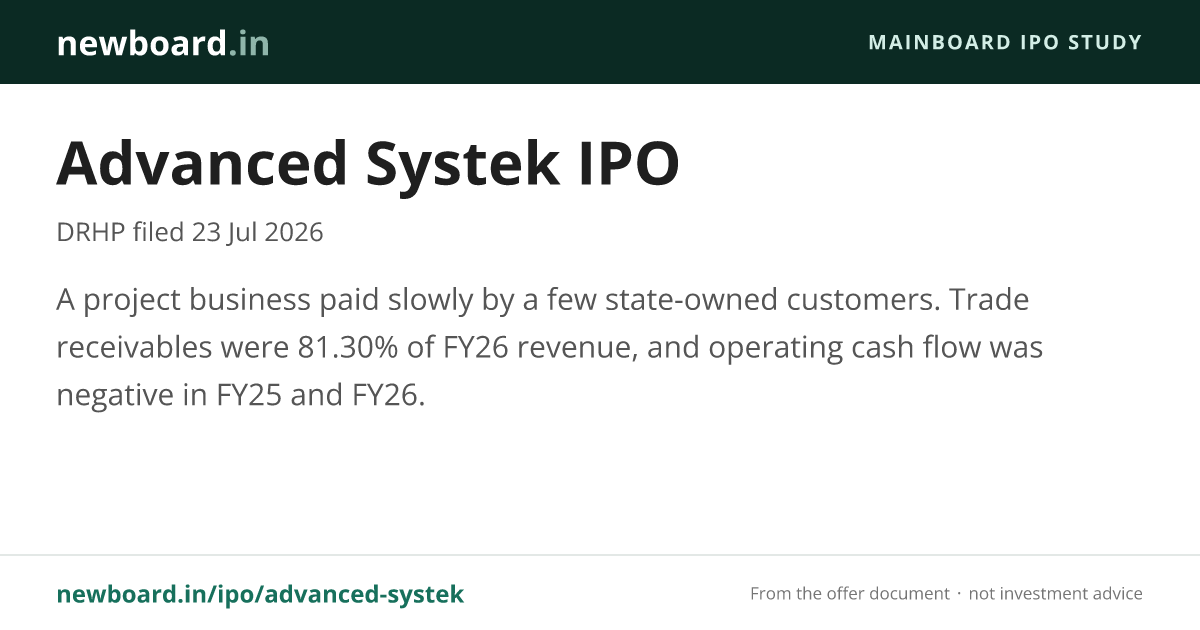Select the word "Advanced" in the heading
The width and height of the screenshot is (1200, 630).
tap(203, 163)
